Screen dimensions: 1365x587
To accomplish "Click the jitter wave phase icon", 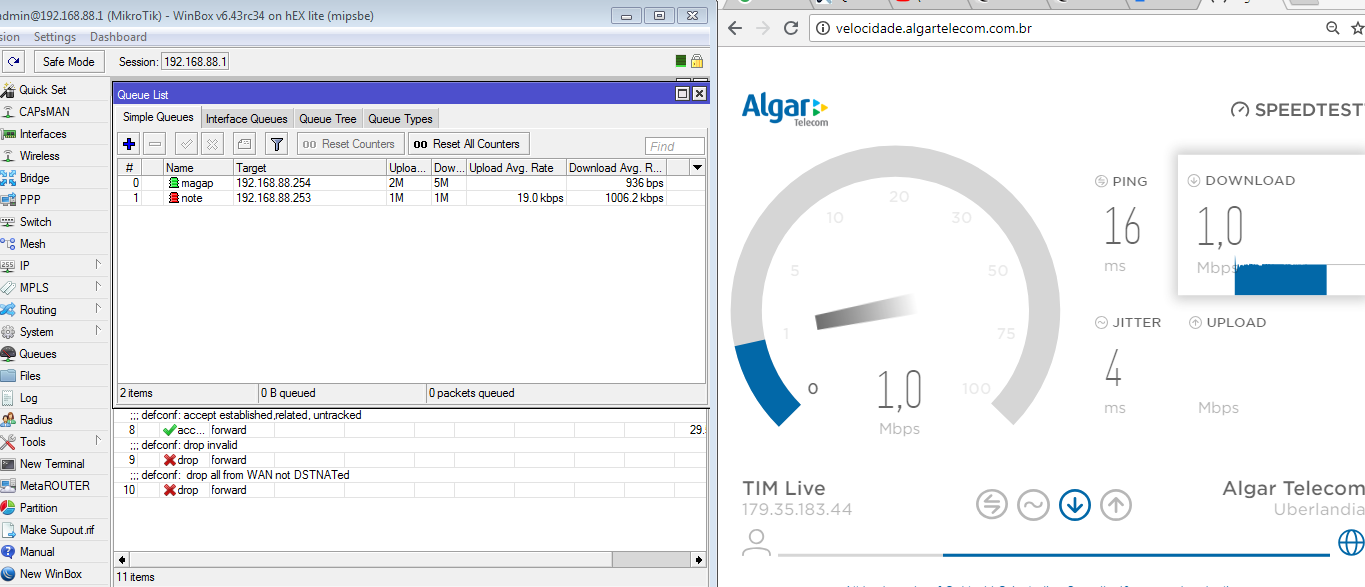I will tap(1033, 504).
